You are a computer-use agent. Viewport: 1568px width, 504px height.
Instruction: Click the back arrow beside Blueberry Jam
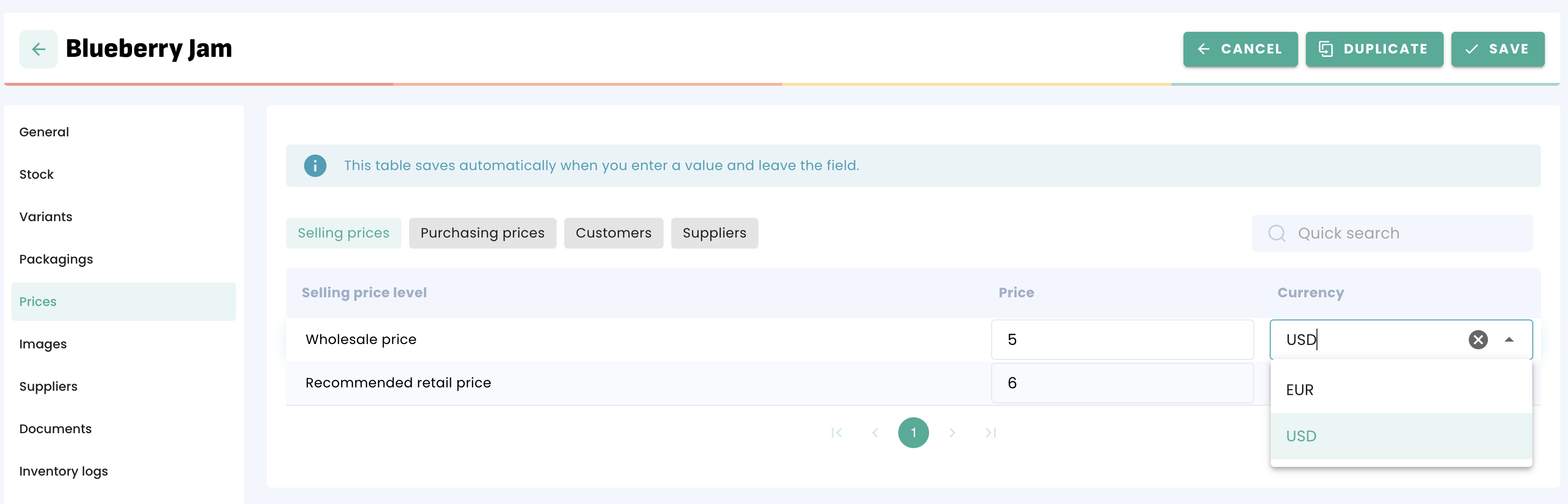[x=39, y=49]
